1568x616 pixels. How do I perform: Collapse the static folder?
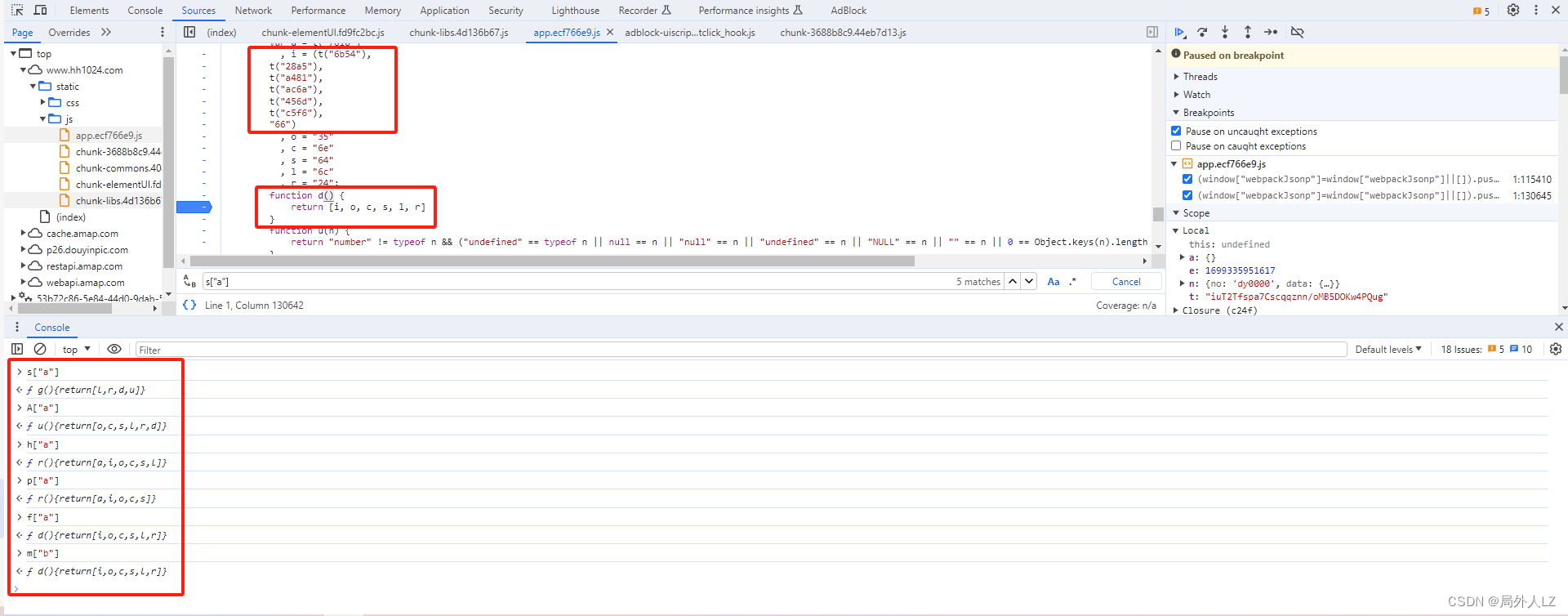coord(33,86)
